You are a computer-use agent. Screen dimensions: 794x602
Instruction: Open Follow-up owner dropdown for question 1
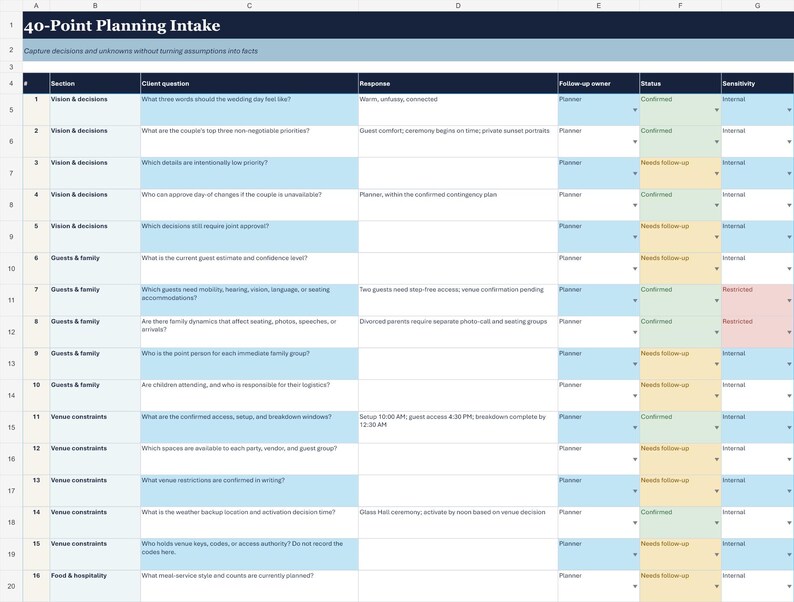pos(635,110)
